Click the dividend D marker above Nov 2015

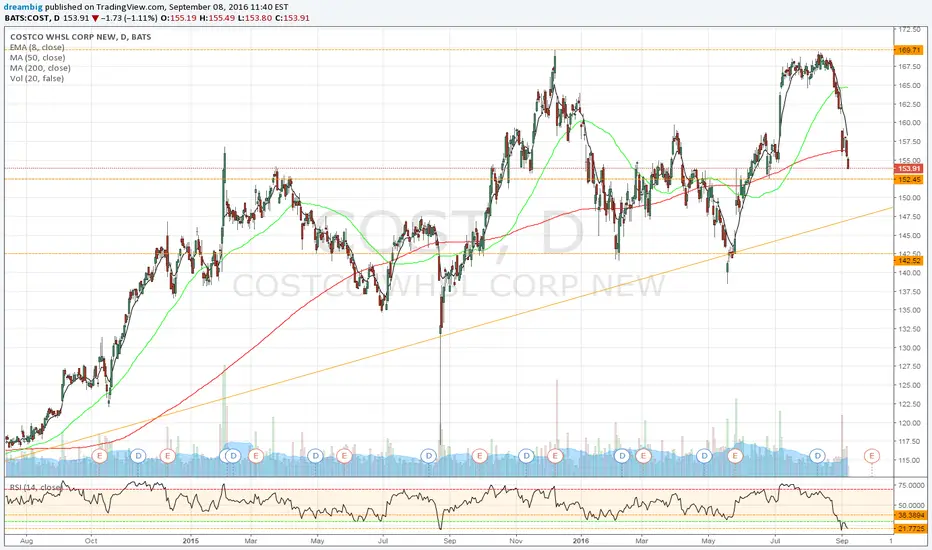[x=525, y=456]
